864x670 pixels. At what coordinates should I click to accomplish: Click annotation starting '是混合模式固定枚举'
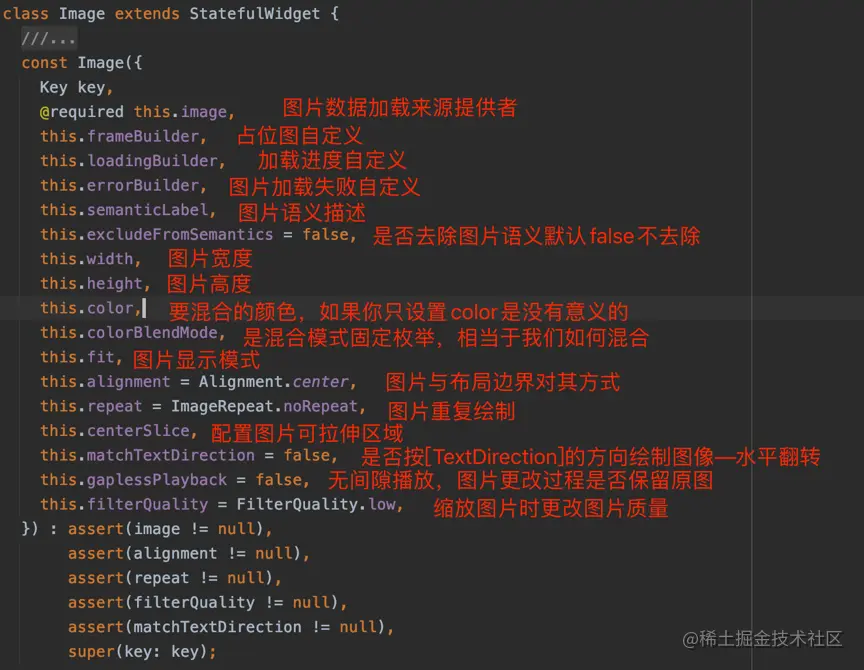(446, 338)
